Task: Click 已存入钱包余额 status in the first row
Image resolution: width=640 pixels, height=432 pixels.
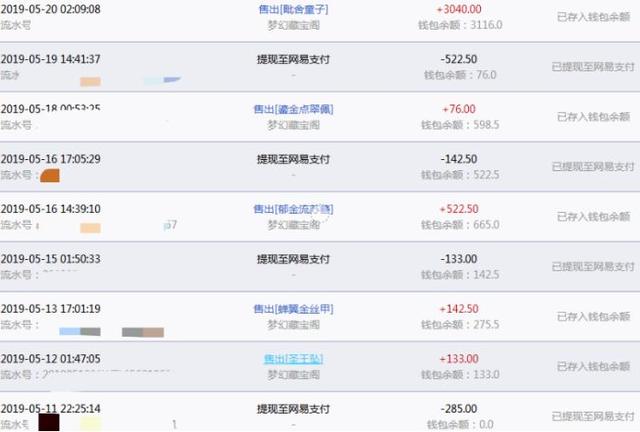Action: click(x=593, y=17)
